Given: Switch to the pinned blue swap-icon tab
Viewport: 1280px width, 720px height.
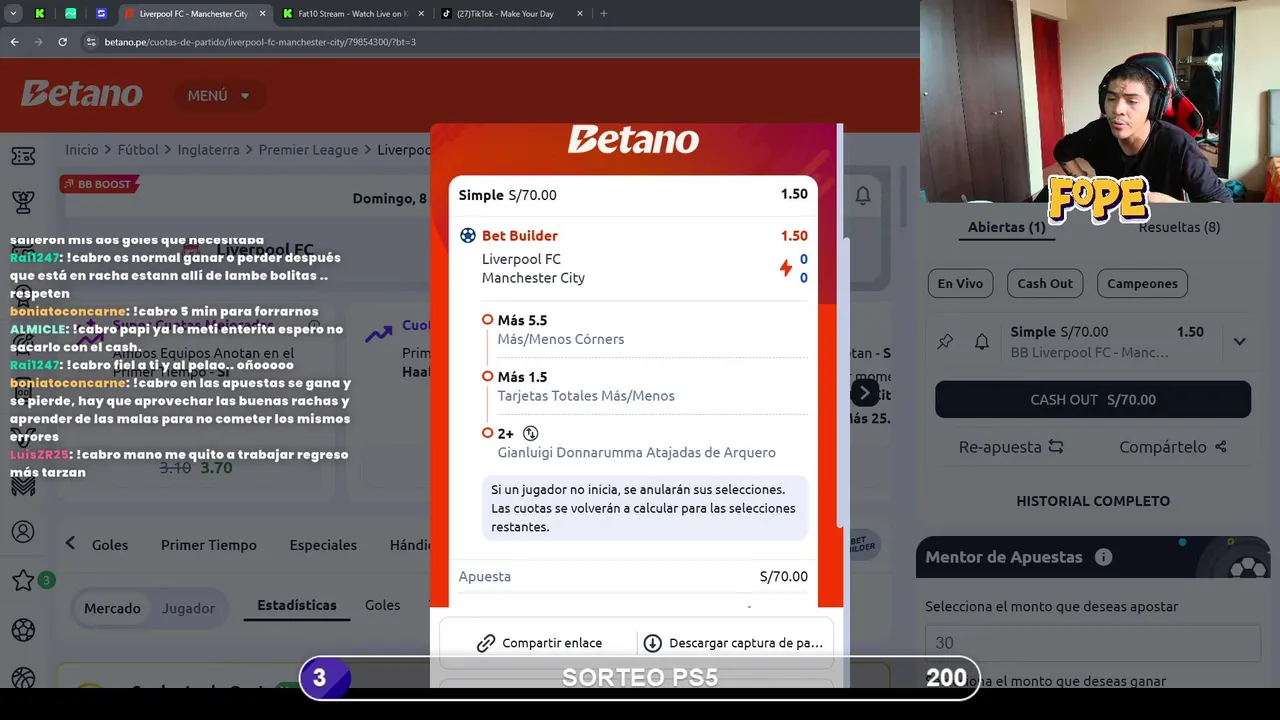Looking at the screenshot, I should pos(100,14).
